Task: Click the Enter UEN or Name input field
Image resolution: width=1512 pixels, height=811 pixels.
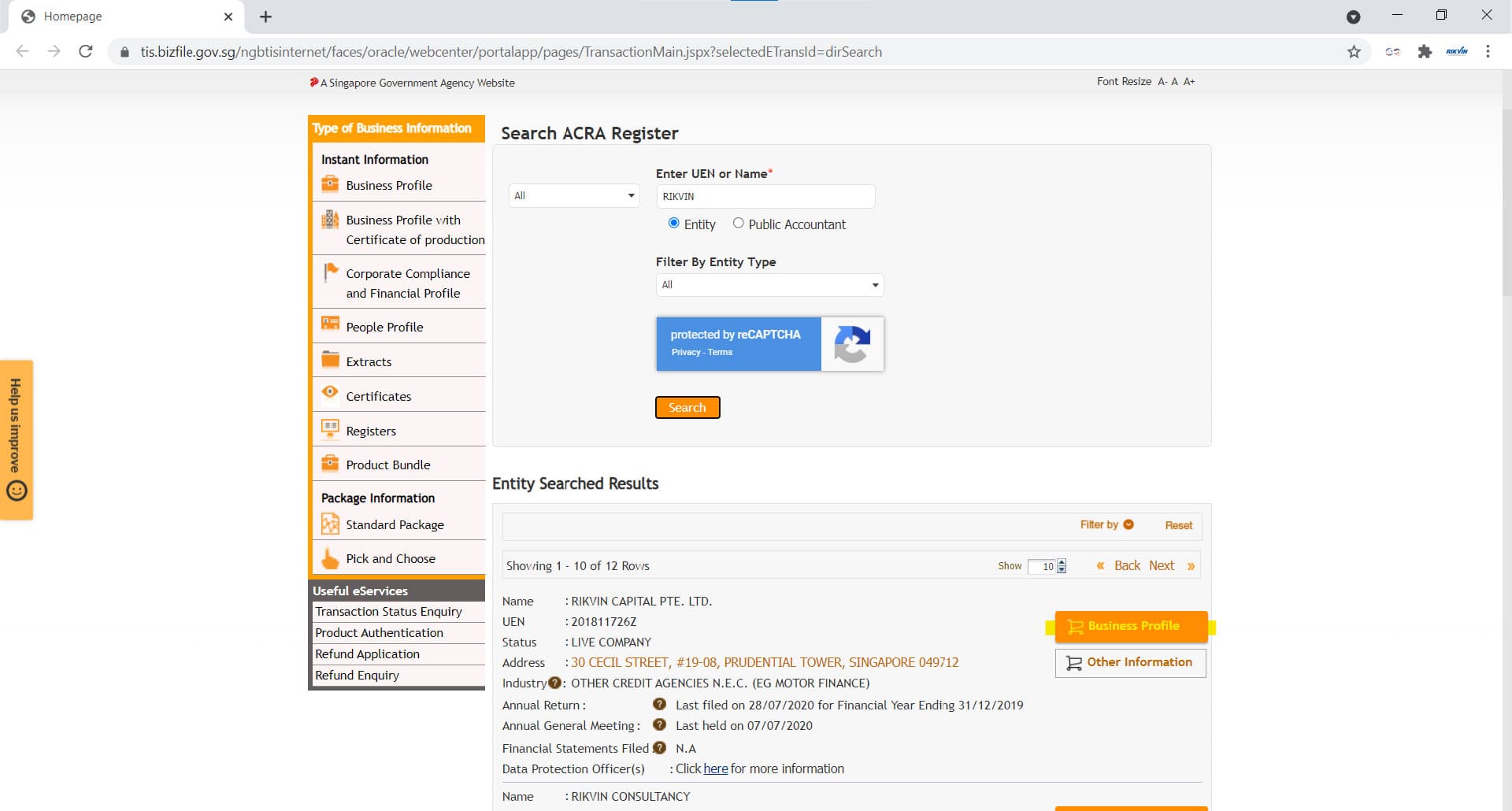Action: coord(765,196)
